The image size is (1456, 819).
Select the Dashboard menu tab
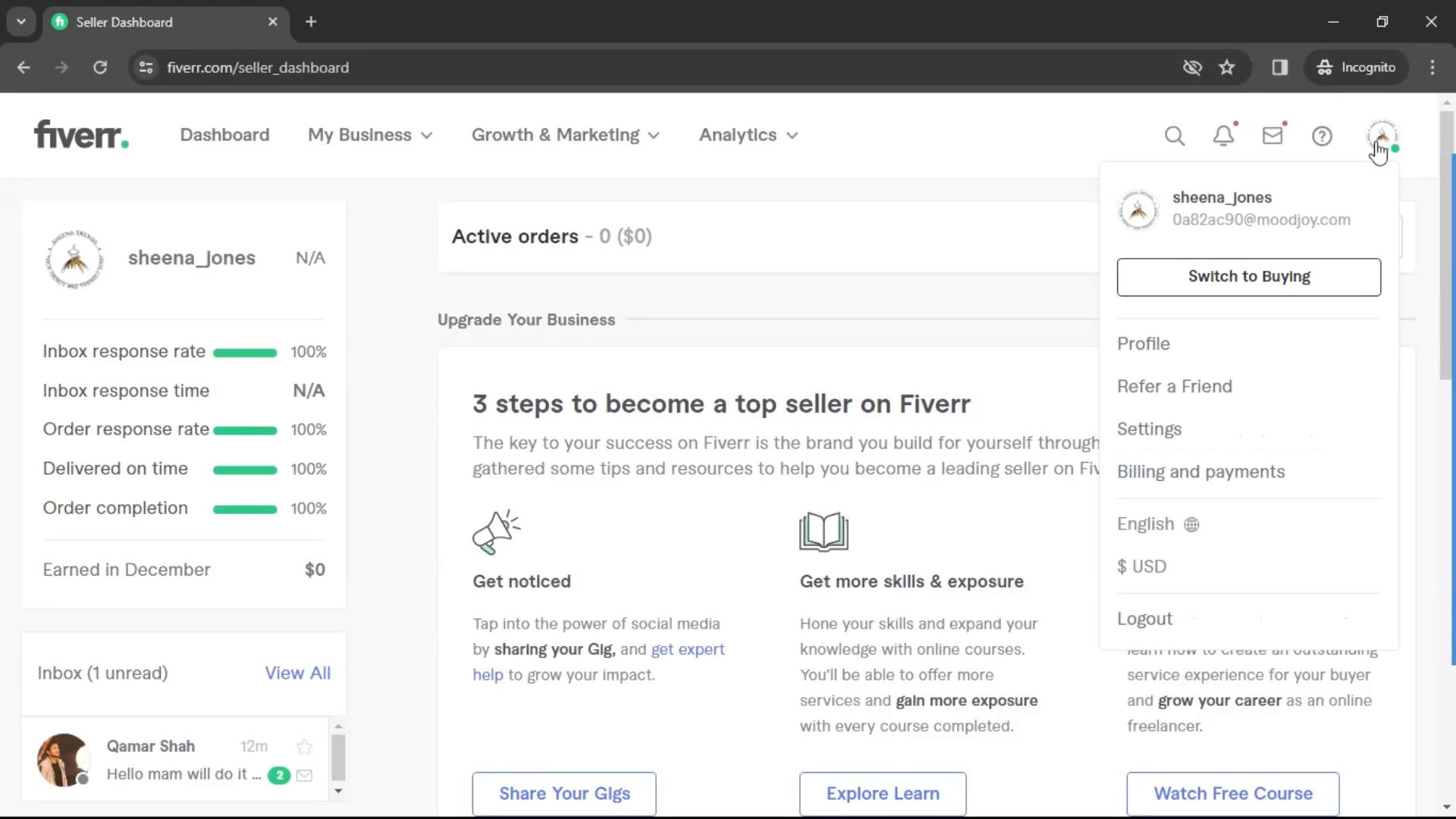[224, 134]
